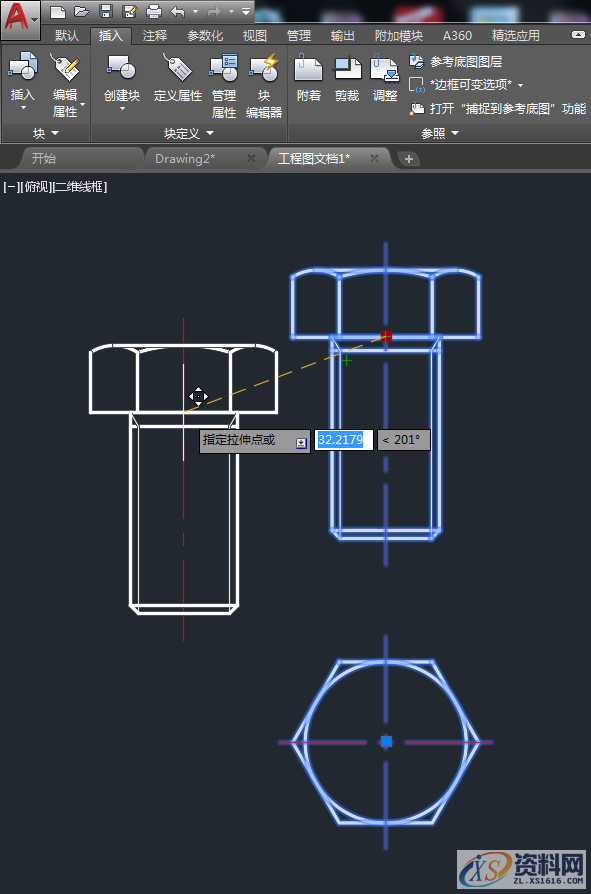Toggle 打开"捕捉到参考底图"功能 option
Viewport: 591px width, 894px height.
[498, 108]
